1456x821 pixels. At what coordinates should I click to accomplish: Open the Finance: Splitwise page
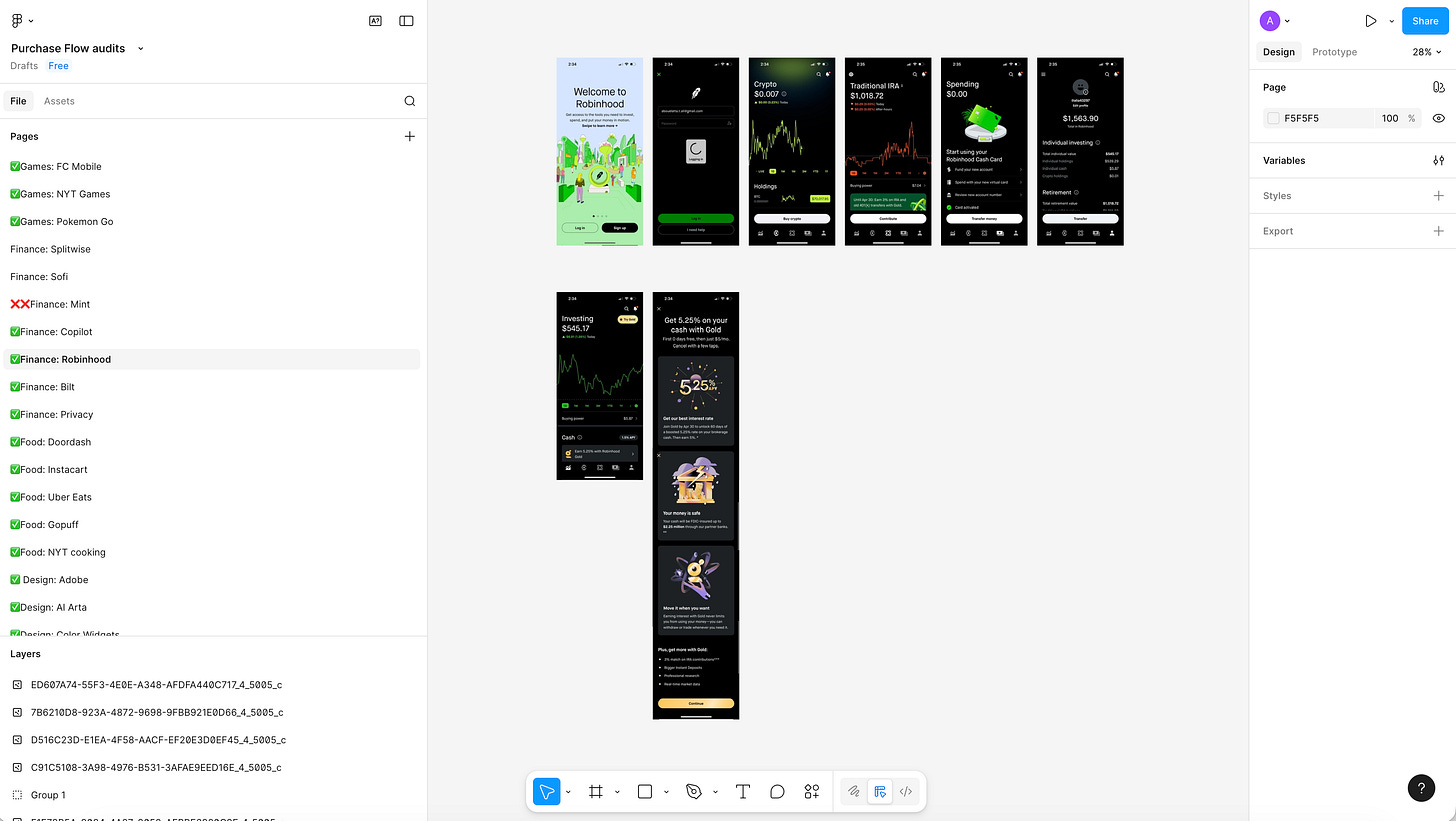coord(211,249)
